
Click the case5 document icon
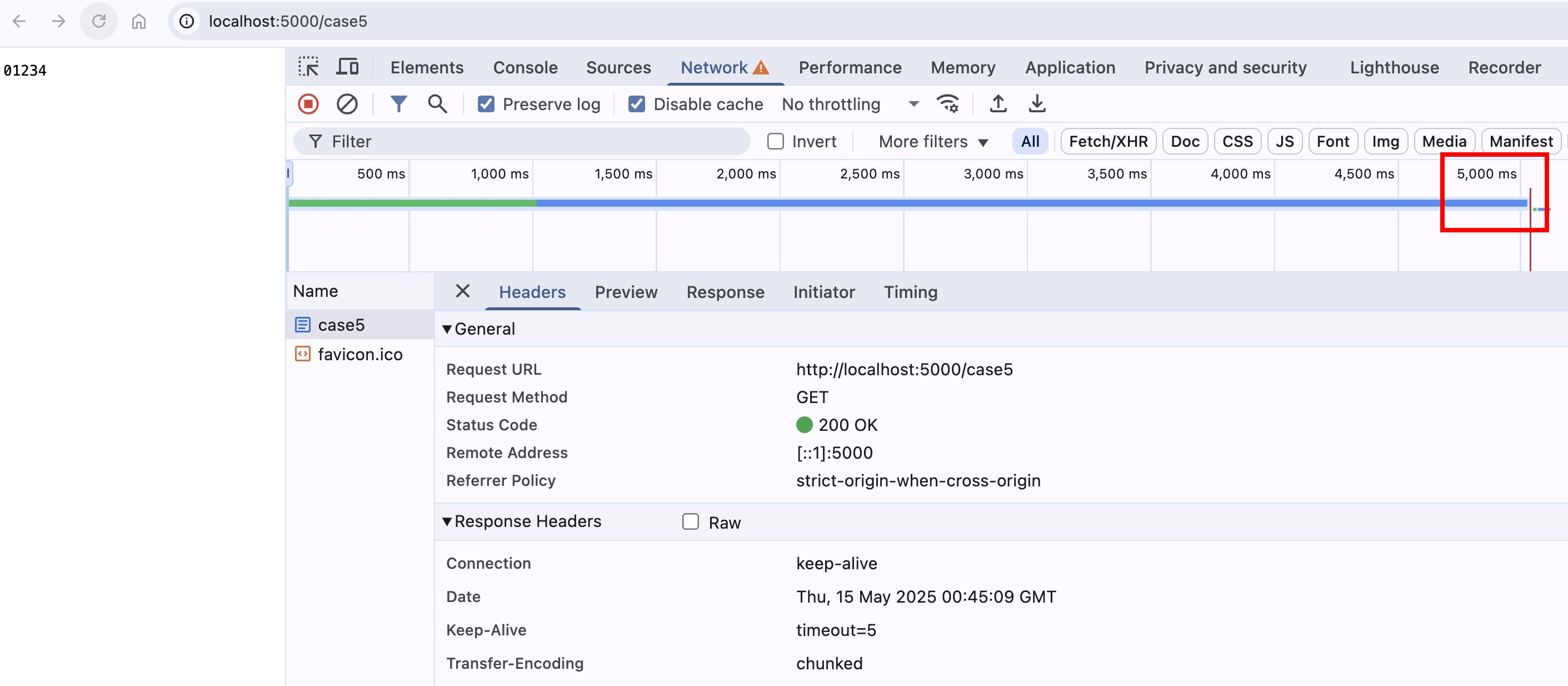[x=302, y=325]
